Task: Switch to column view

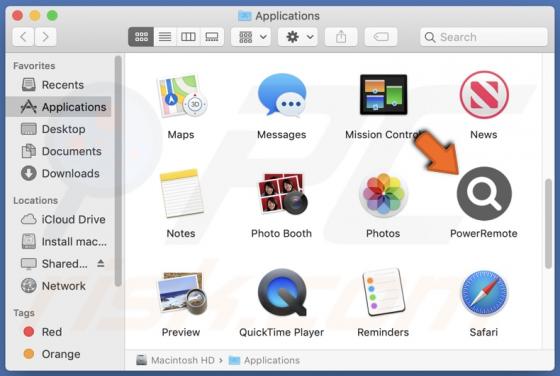Action: (188, 37)
